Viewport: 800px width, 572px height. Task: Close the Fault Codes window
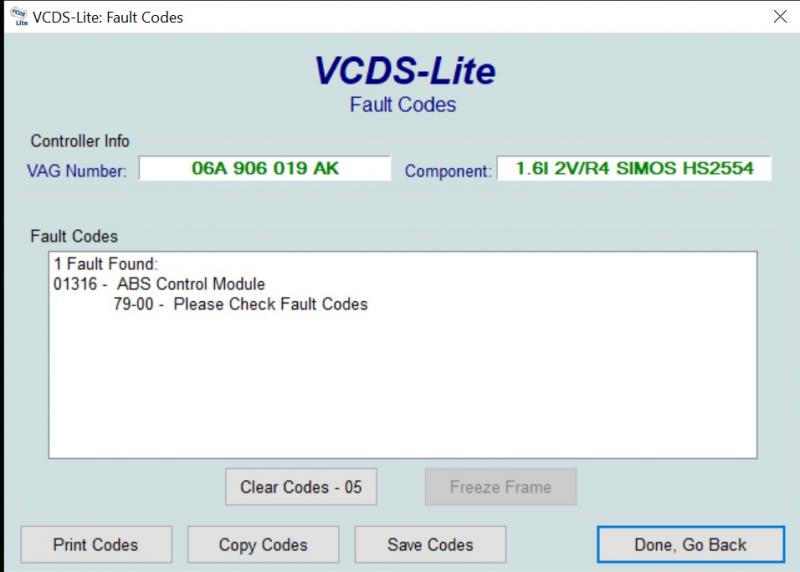pos(780,16)
